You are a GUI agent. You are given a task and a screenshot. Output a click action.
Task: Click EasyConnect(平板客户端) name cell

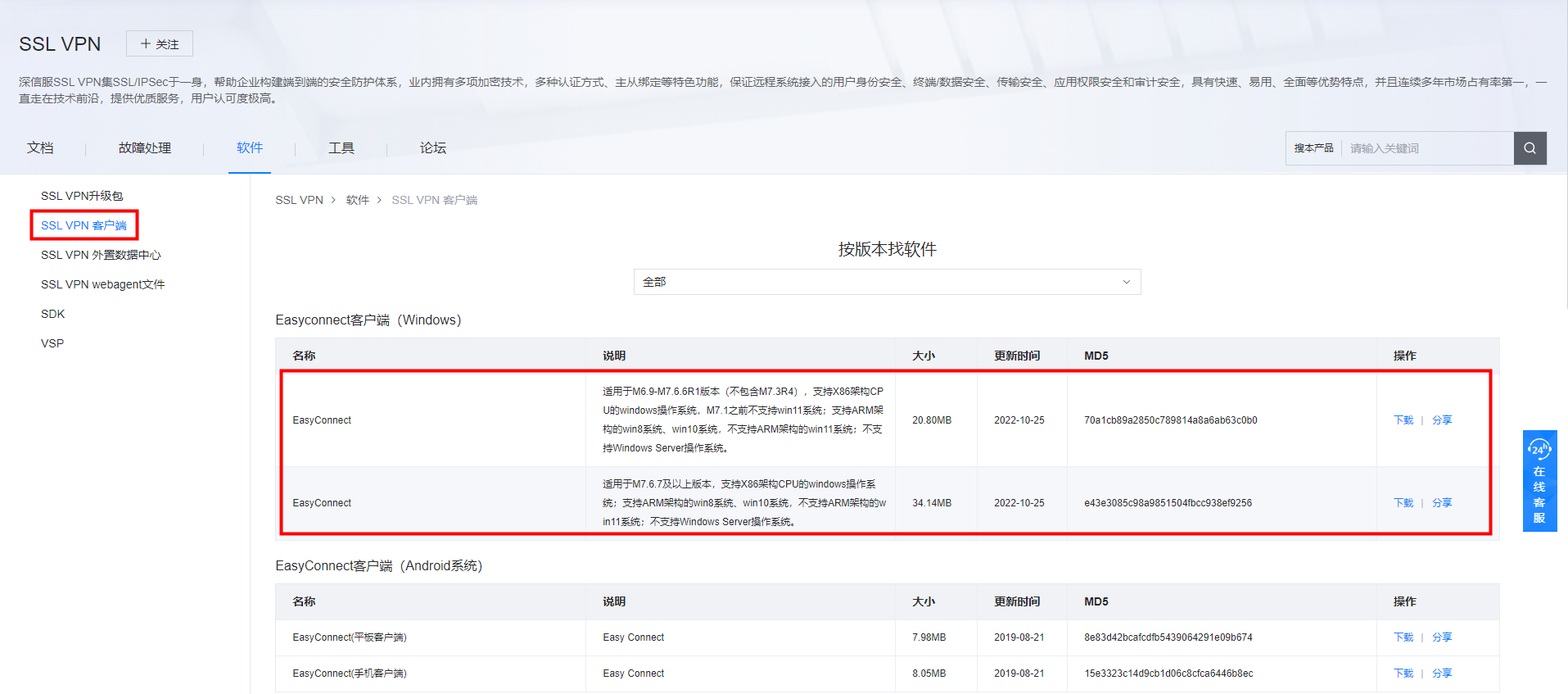point(350,637)
